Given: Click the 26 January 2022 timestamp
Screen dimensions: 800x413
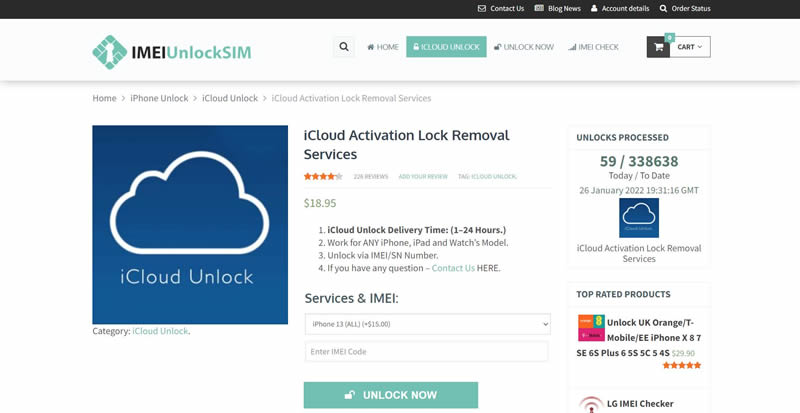Looking at the screenshot, I should (x=639, y=190).
